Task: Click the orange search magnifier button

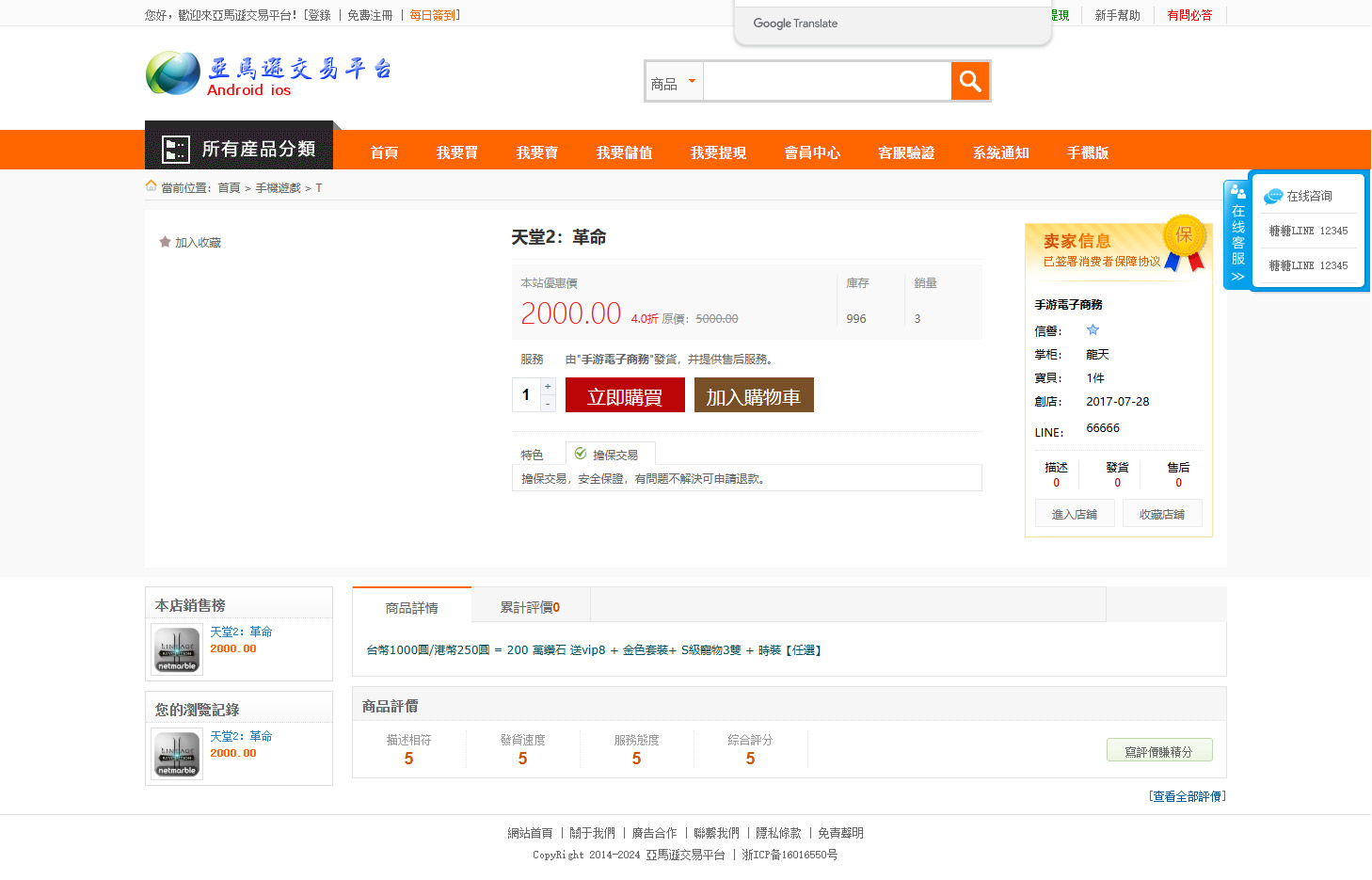Action: tap(970, 81)
